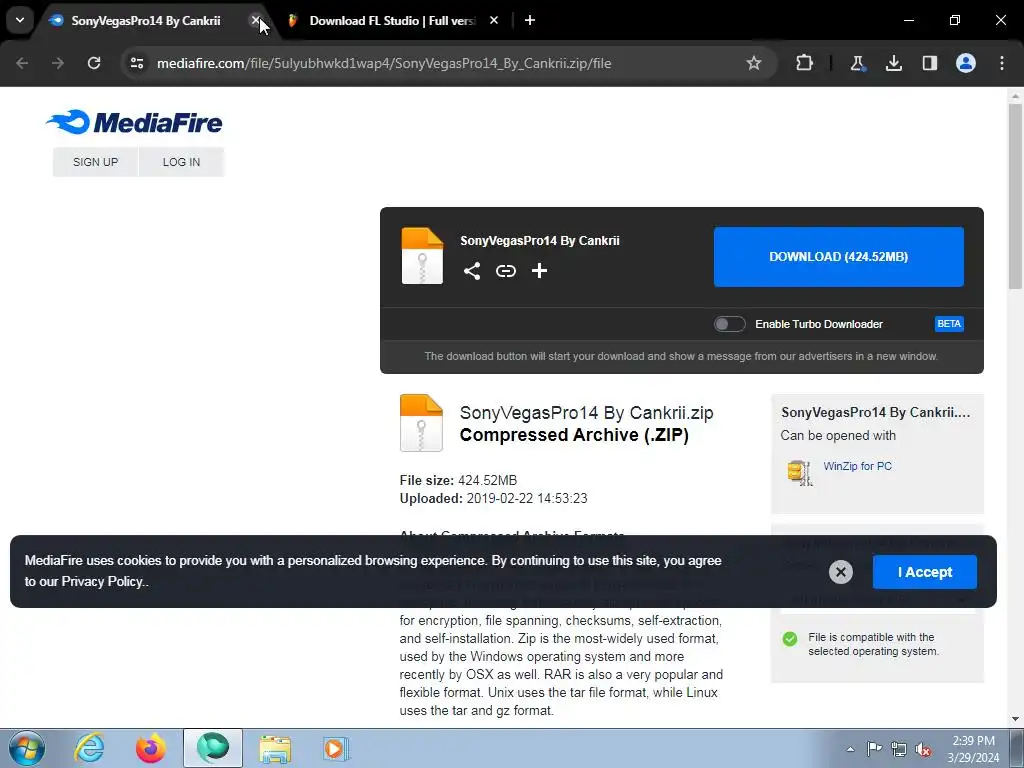The image size is (1024, 768).
Task: Add file to account with plus icon
Action: point(539,271)
